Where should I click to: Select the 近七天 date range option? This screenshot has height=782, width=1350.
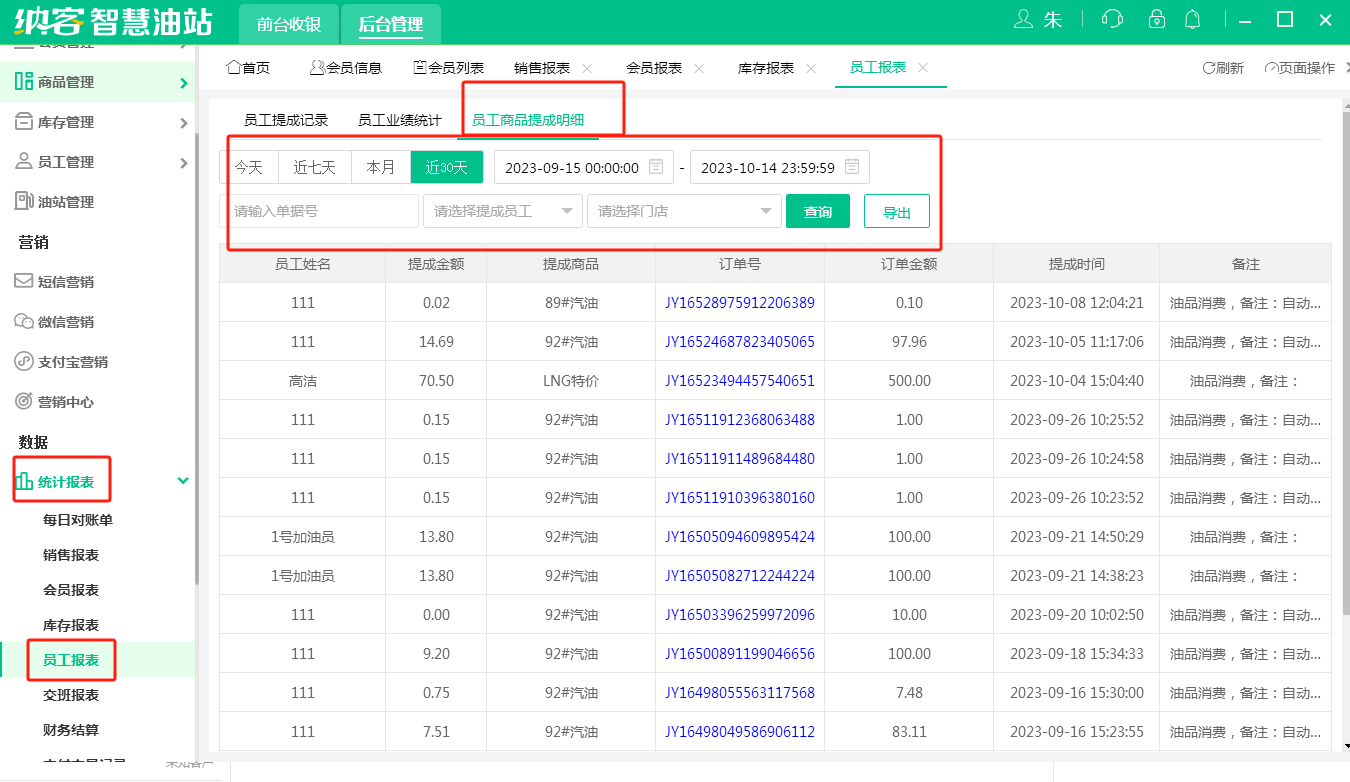[x=314, y=167]
